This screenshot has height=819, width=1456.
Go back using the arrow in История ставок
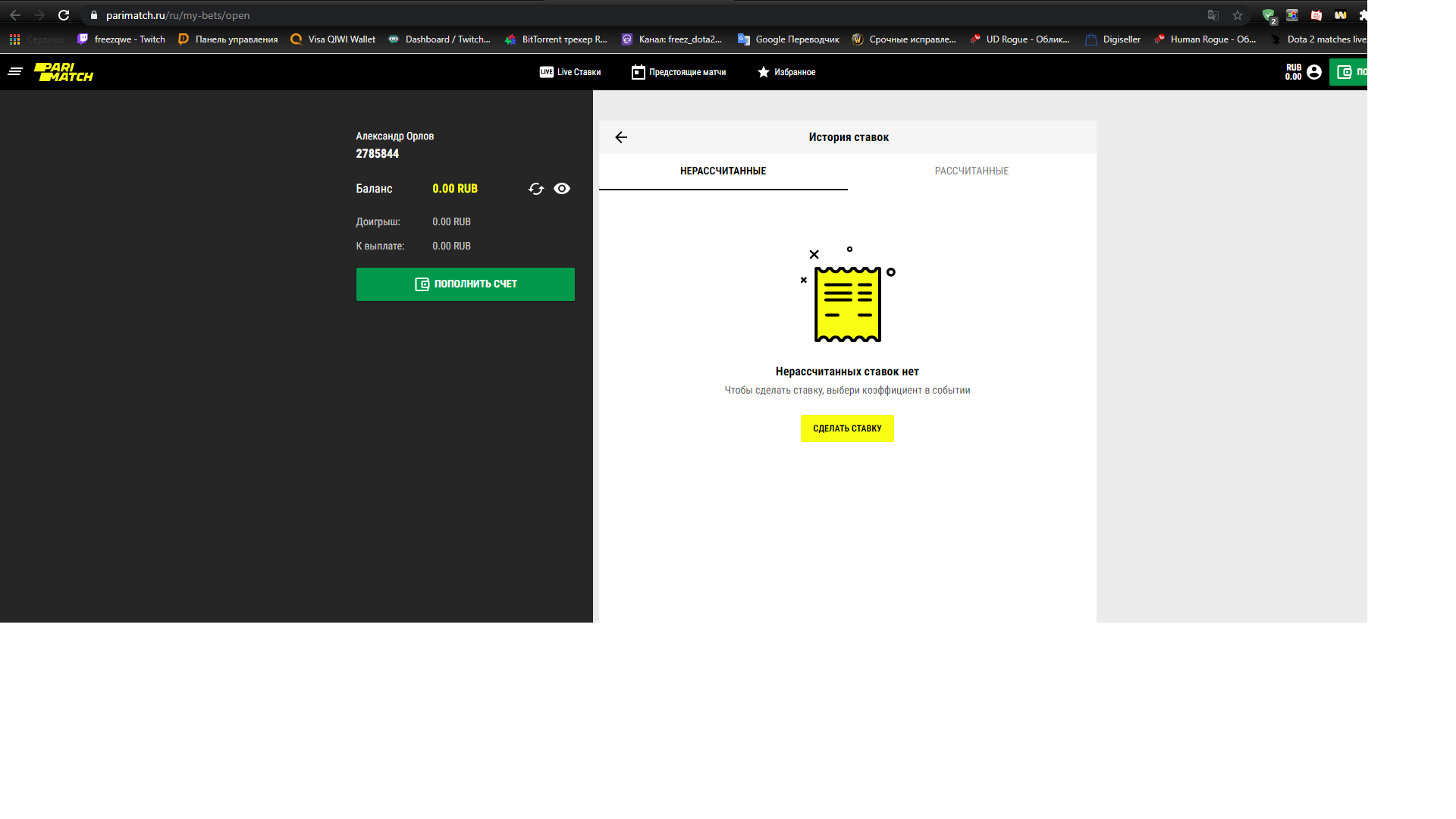tap(621, 137)
